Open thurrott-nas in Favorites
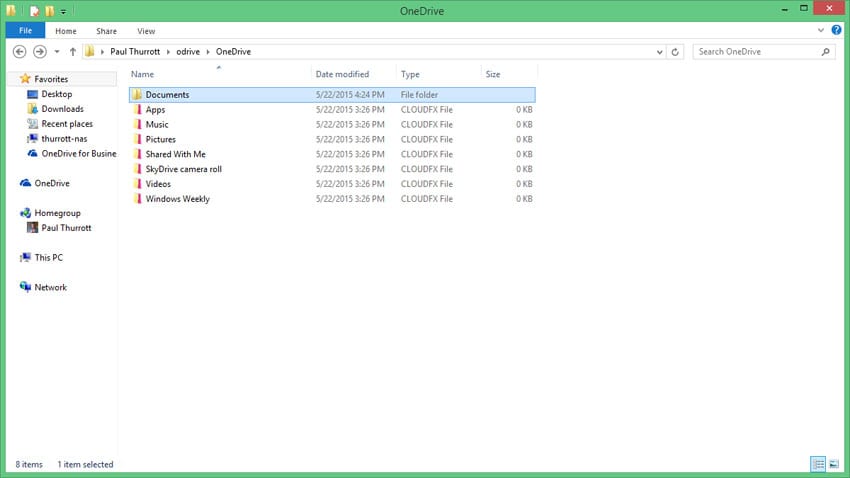The height and width of the screenshot is (478, 850). [64, 139]
